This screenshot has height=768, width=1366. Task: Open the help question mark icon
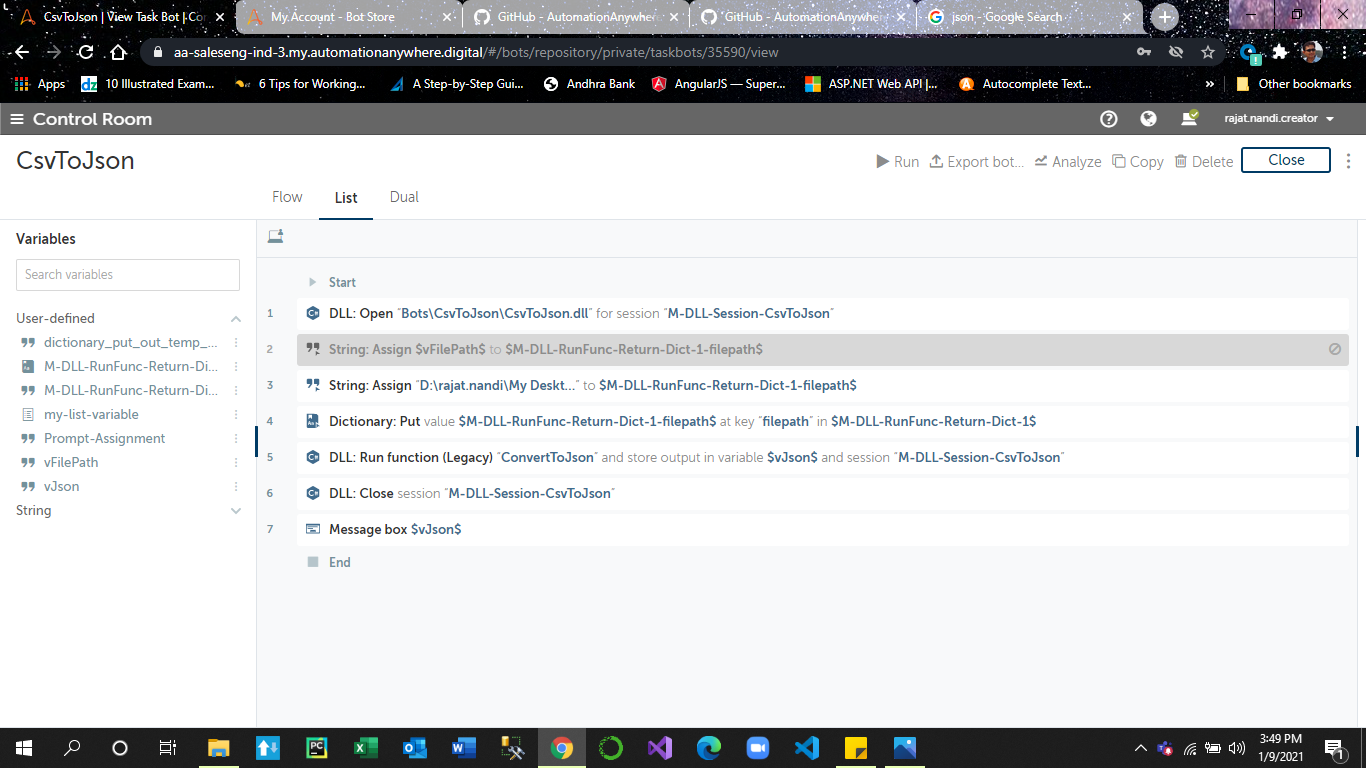1108,119
